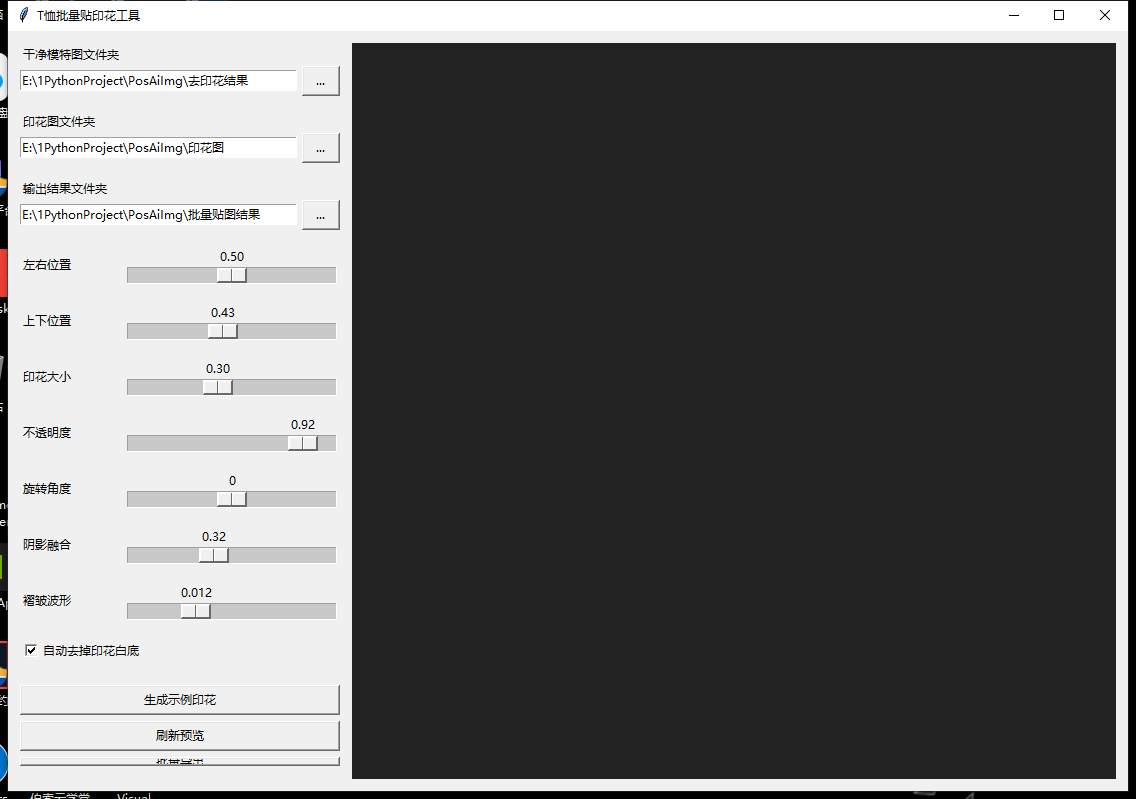Toggle the 自动去掉印花白底 checkbox
The width and height of the screenshot is (1136, 799).
[x=31, y=650]
